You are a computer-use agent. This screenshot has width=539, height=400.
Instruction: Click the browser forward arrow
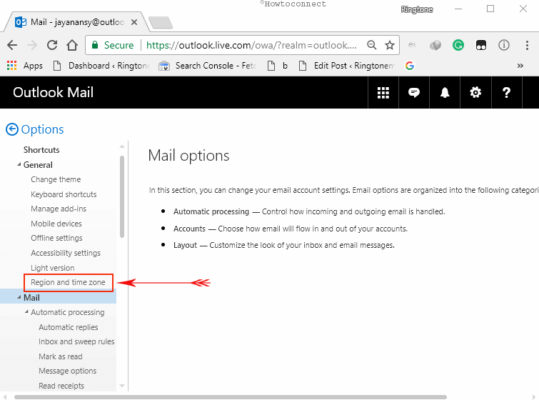point(32,45)
